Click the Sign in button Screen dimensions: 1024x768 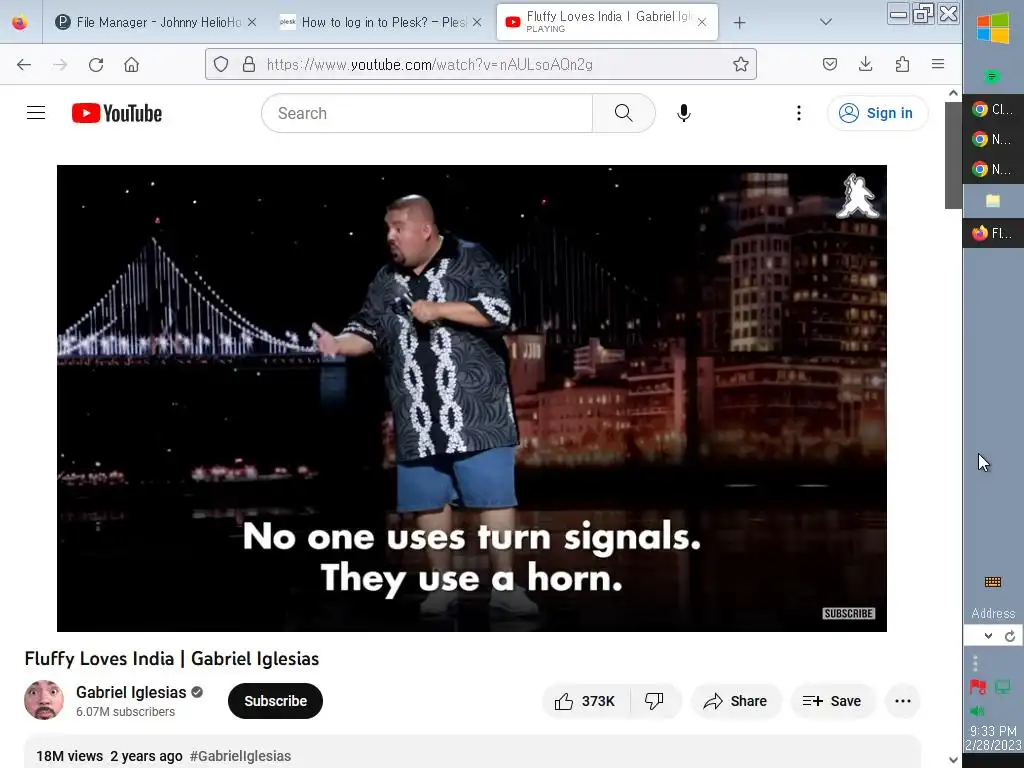pyautogui.click(x=876, y=113)
